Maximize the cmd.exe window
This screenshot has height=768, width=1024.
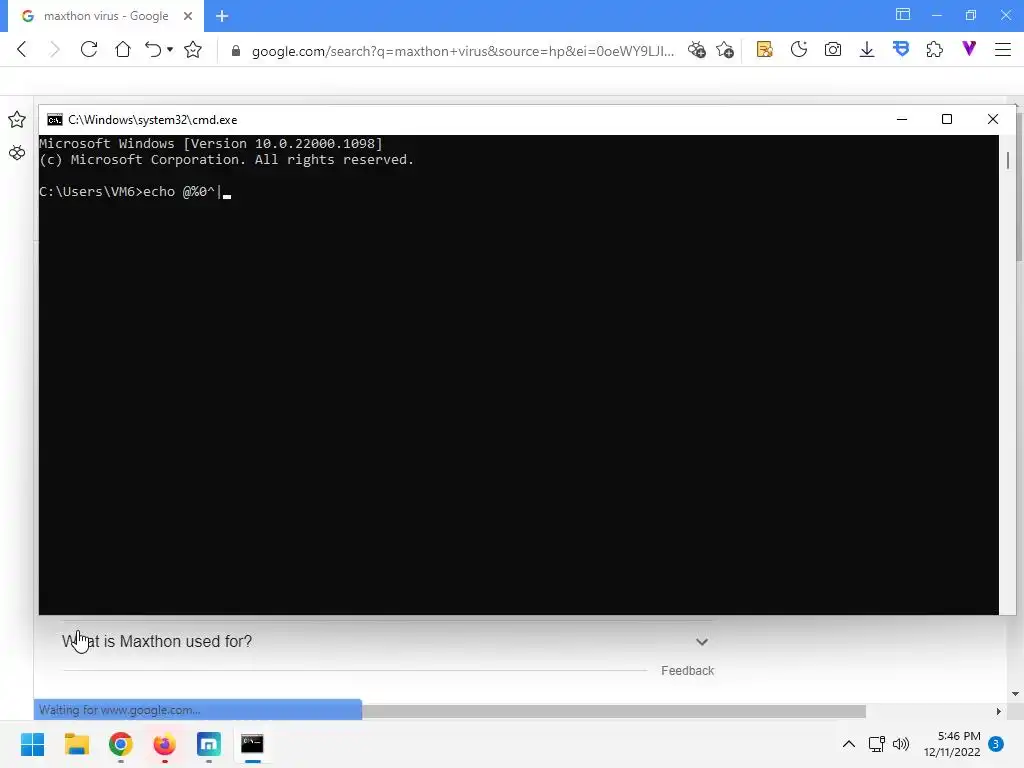click(x=947, y=119)
